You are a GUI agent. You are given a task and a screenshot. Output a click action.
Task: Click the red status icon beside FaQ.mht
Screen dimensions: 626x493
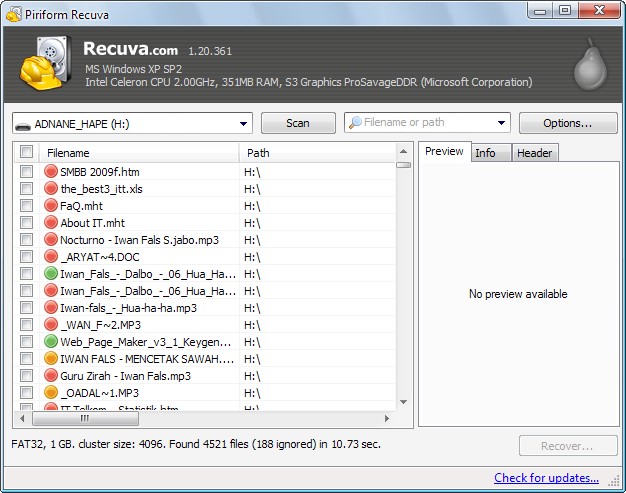pyautogui.click(x=51, y=205)
